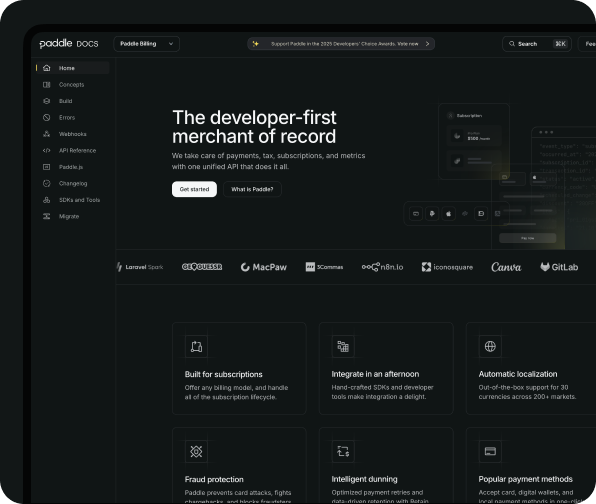The width and height of the screenshot is (596, 504).
Task: Click the GitLab logo
Action: pos(559,267)
